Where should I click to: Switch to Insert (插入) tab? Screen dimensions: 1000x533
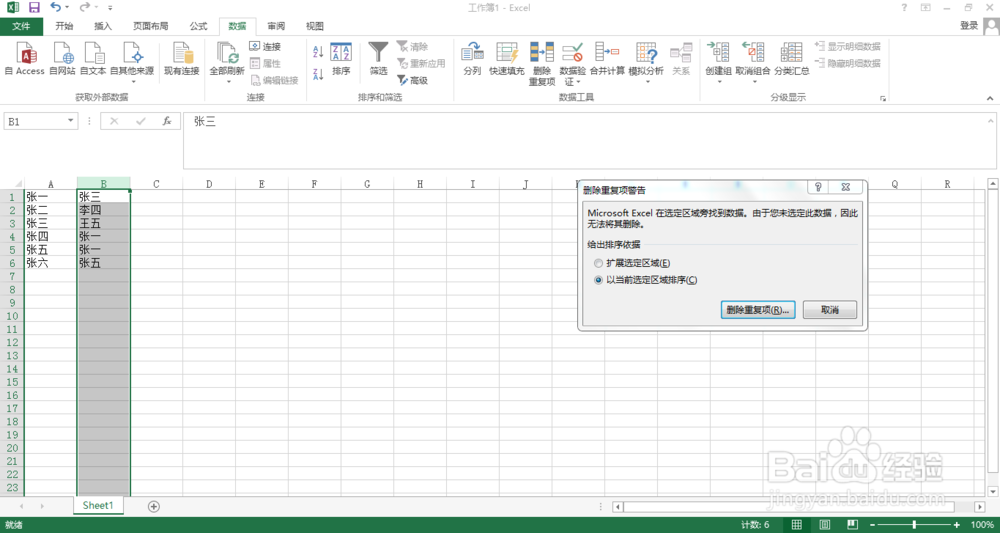pyautogui.click(x=103, y=26)
